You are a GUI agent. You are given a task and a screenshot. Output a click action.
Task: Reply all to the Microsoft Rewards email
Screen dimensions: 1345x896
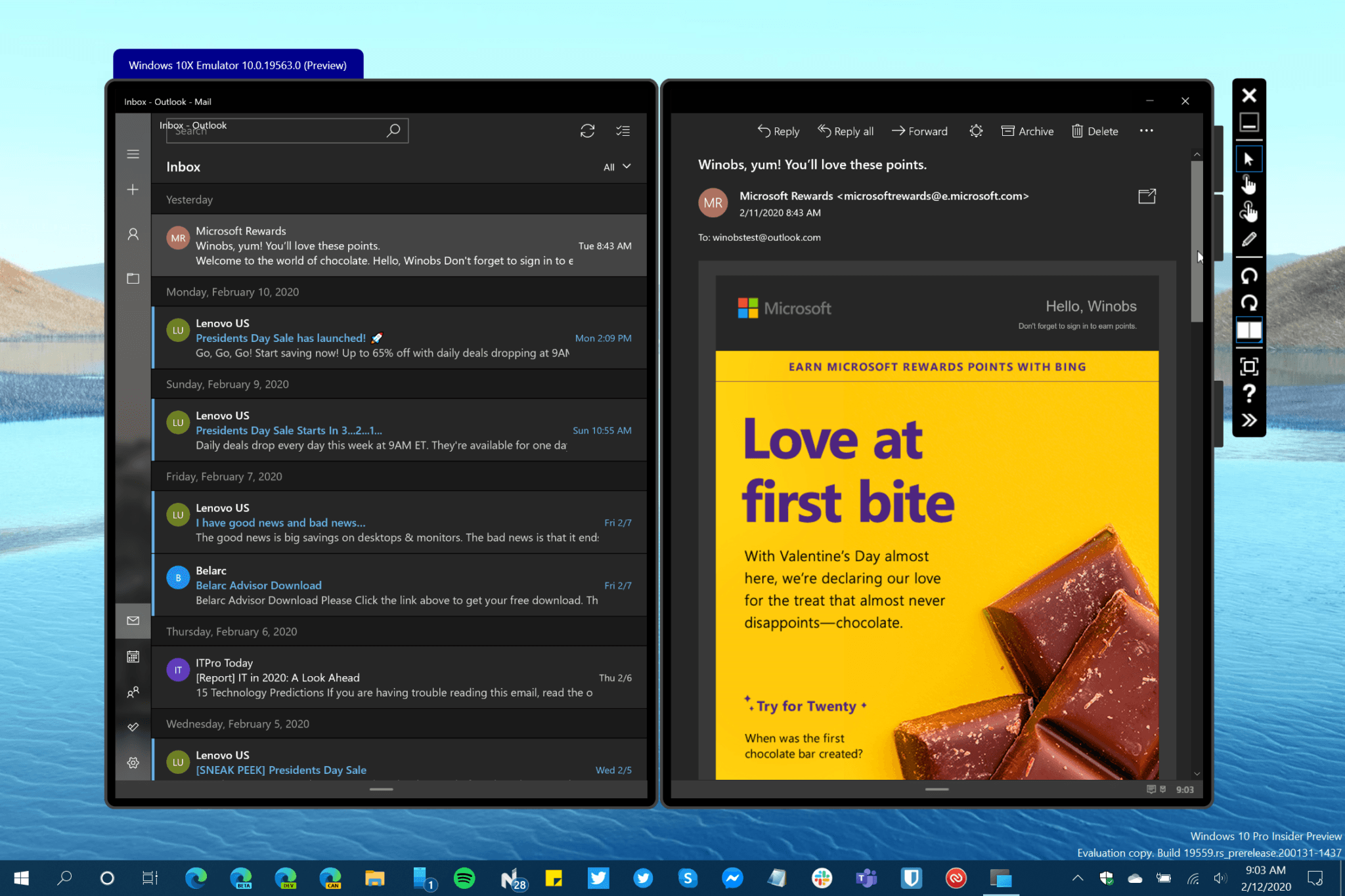tap(845, 131)
